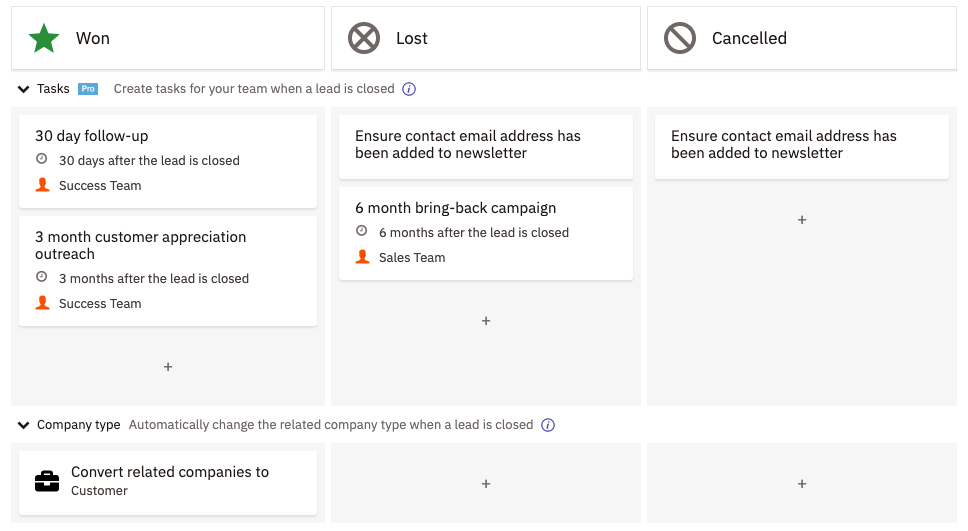The image size is (968, 531).
Task: Click the circled X Lost icon
Action: 364,38
